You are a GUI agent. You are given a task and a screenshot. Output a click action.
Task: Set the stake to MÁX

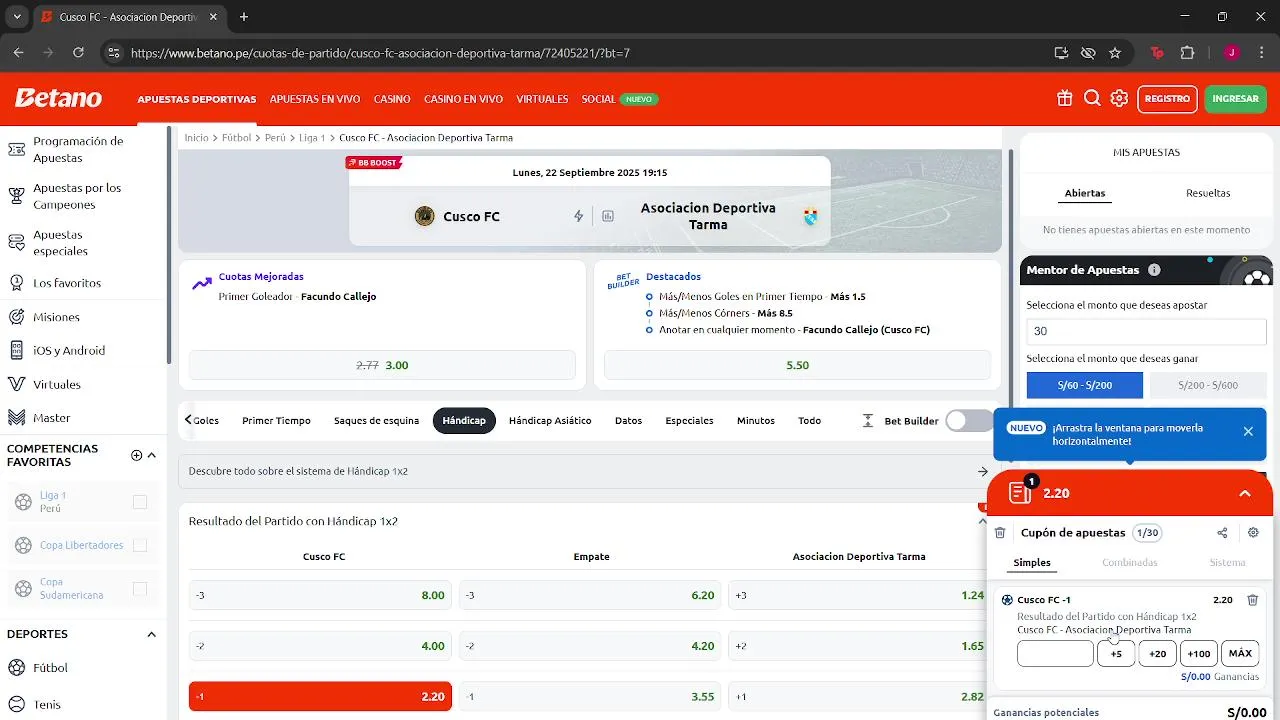(x=1240, y=654)
